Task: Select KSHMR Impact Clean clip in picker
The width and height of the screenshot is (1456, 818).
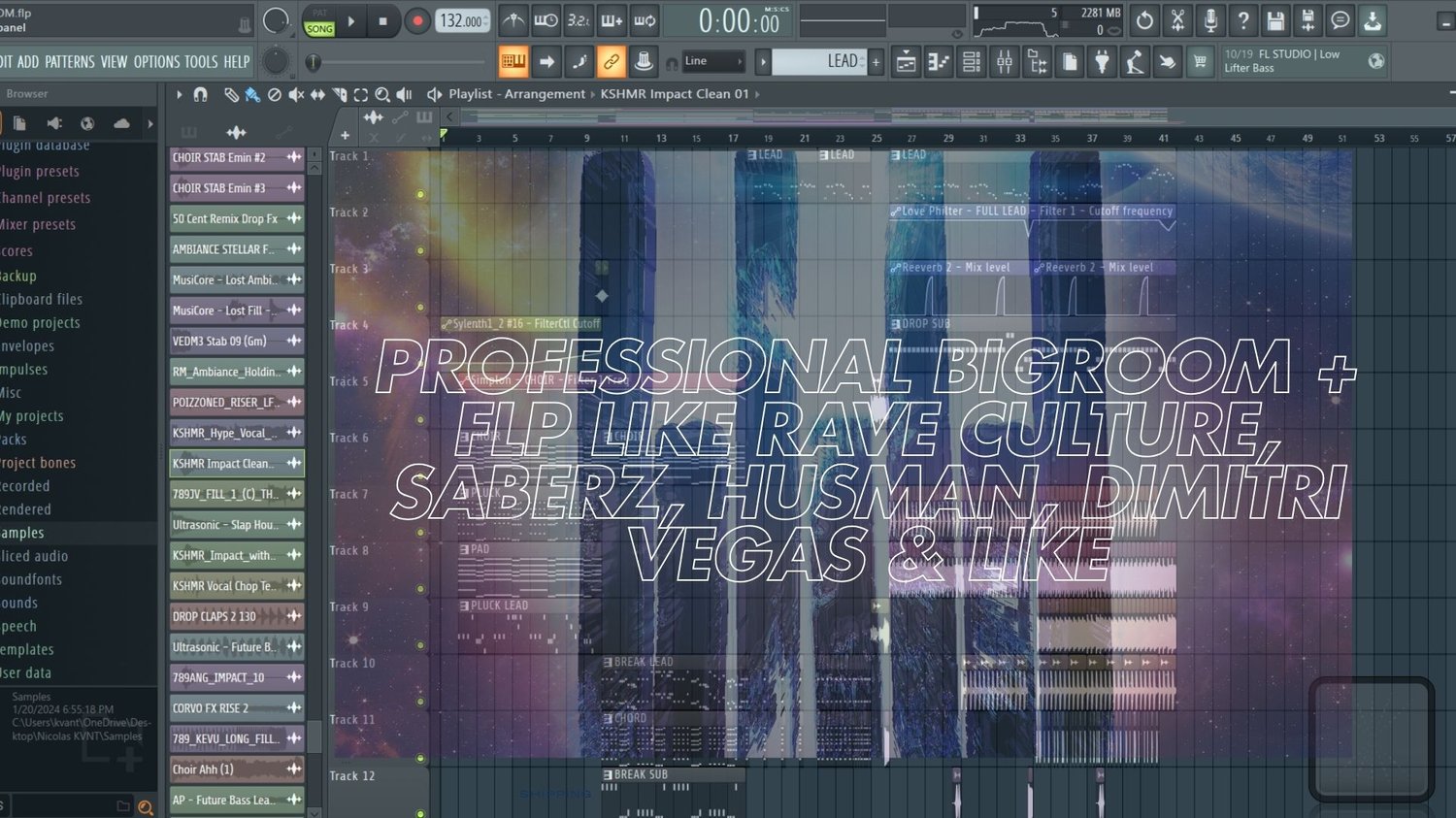Action: tap(237, 464)
